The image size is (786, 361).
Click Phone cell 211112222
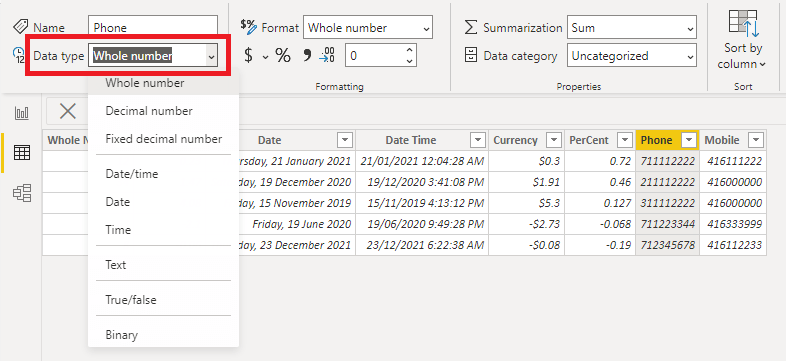[668, 182]
